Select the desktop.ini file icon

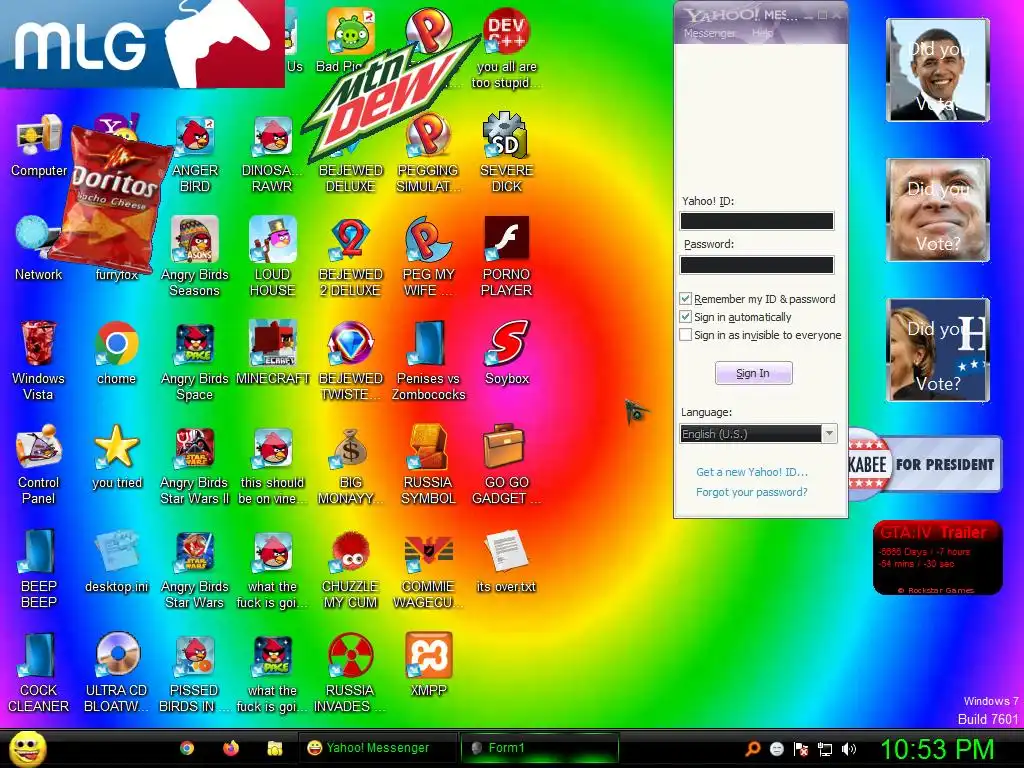point(116,561)
